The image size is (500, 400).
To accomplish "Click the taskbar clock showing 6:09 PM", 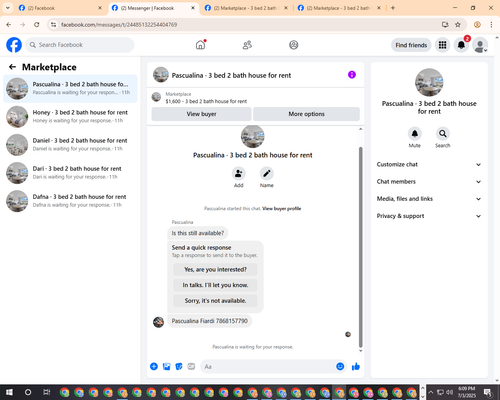I will pos(466,392).
